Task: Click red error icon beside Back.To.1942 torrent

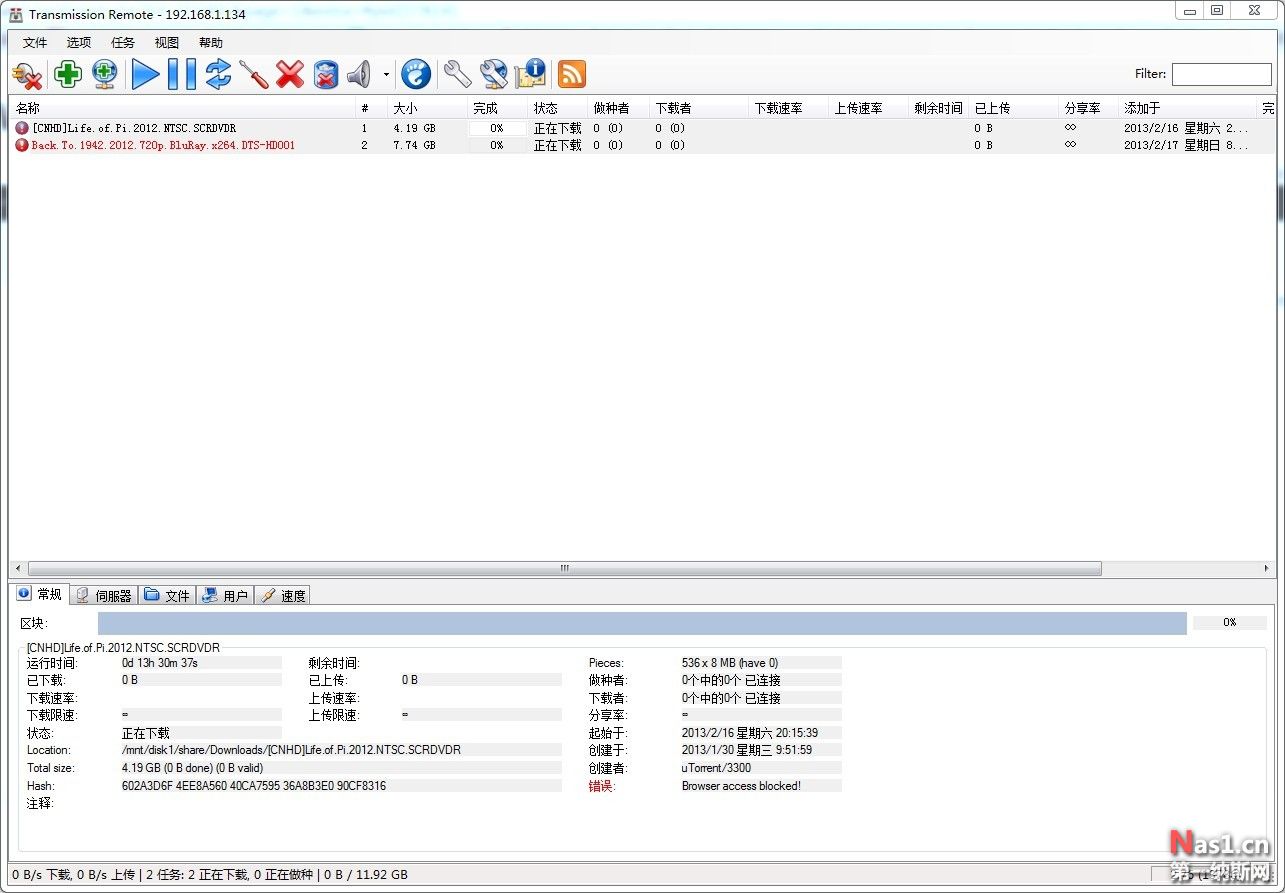Action: pyautogui.click(x=22, y=145)
